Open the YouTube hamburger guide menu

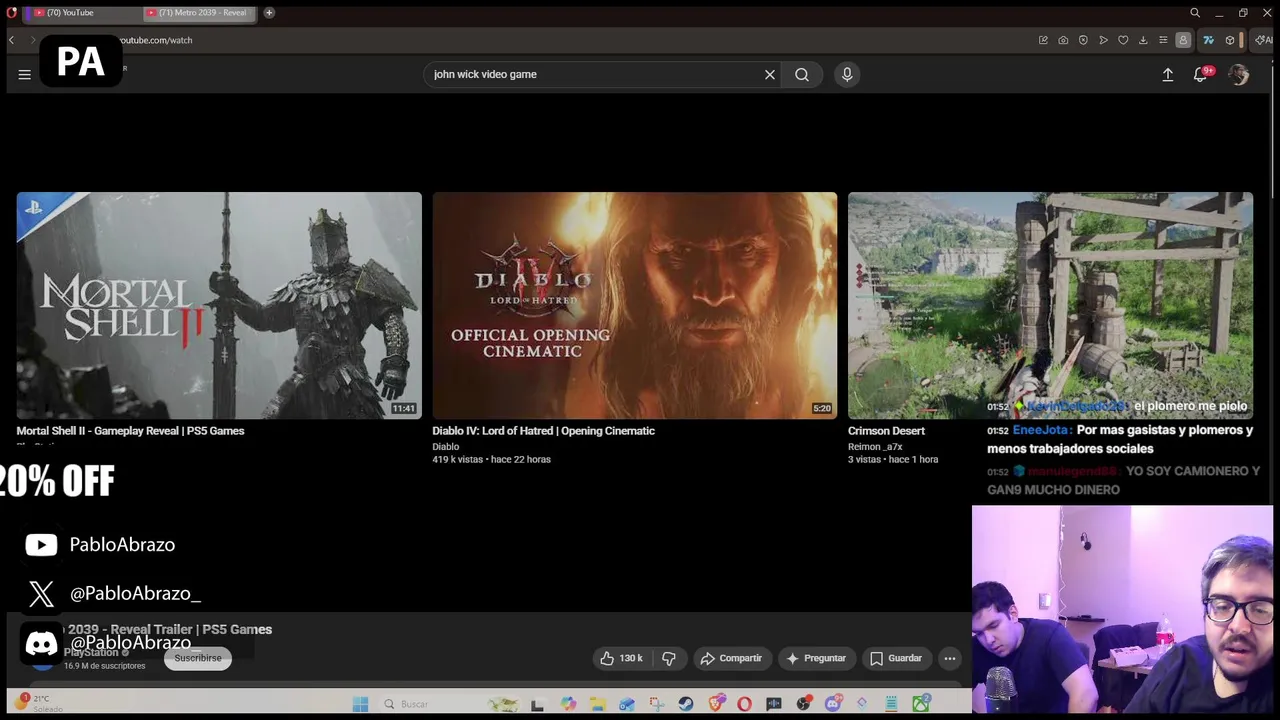tap(24, 74)
